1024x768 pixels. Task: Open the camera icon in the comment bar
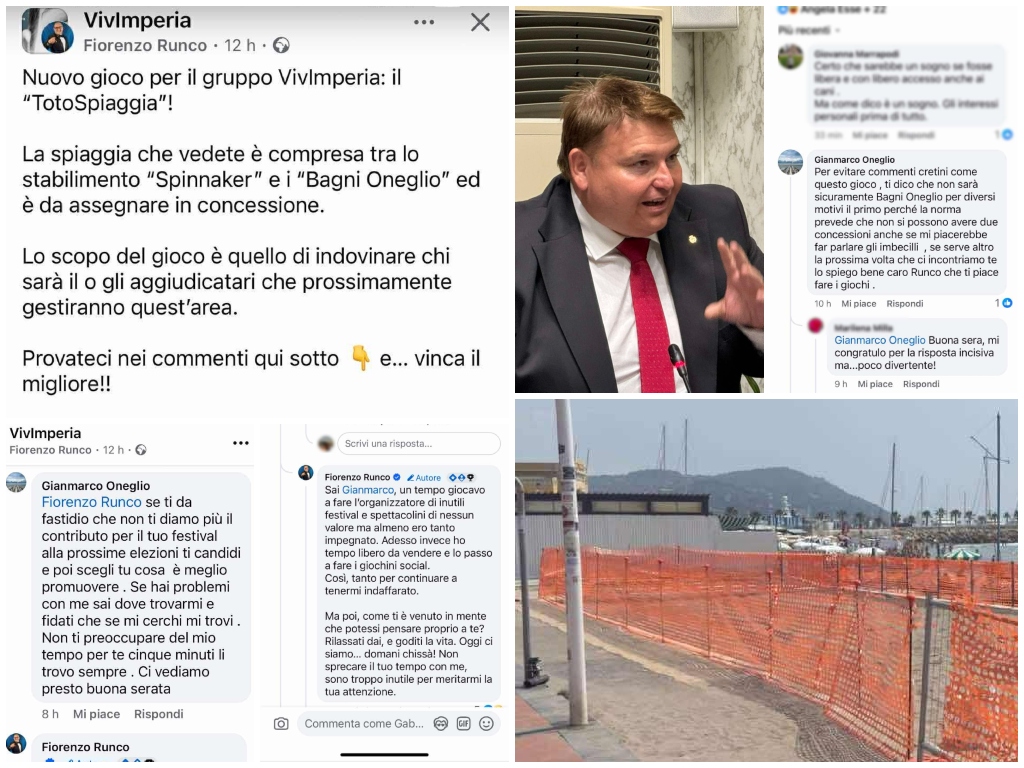281,724
